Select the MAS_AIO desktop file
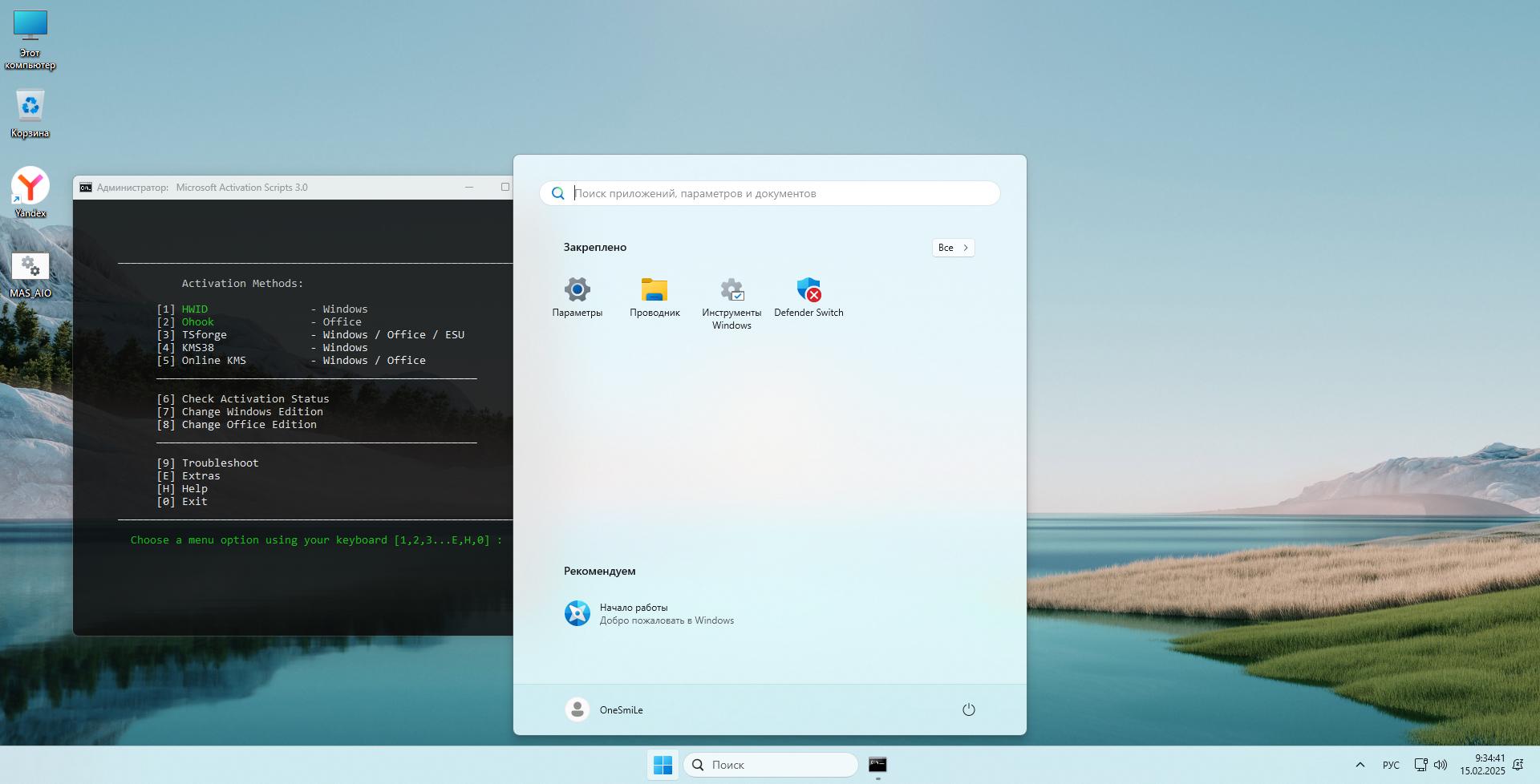1540x784 pixels. [30, 274]
